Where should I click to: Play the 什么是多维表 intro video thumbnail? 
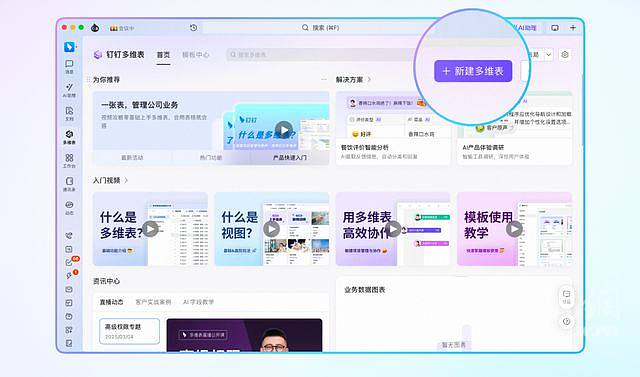[x=150, y=229]
